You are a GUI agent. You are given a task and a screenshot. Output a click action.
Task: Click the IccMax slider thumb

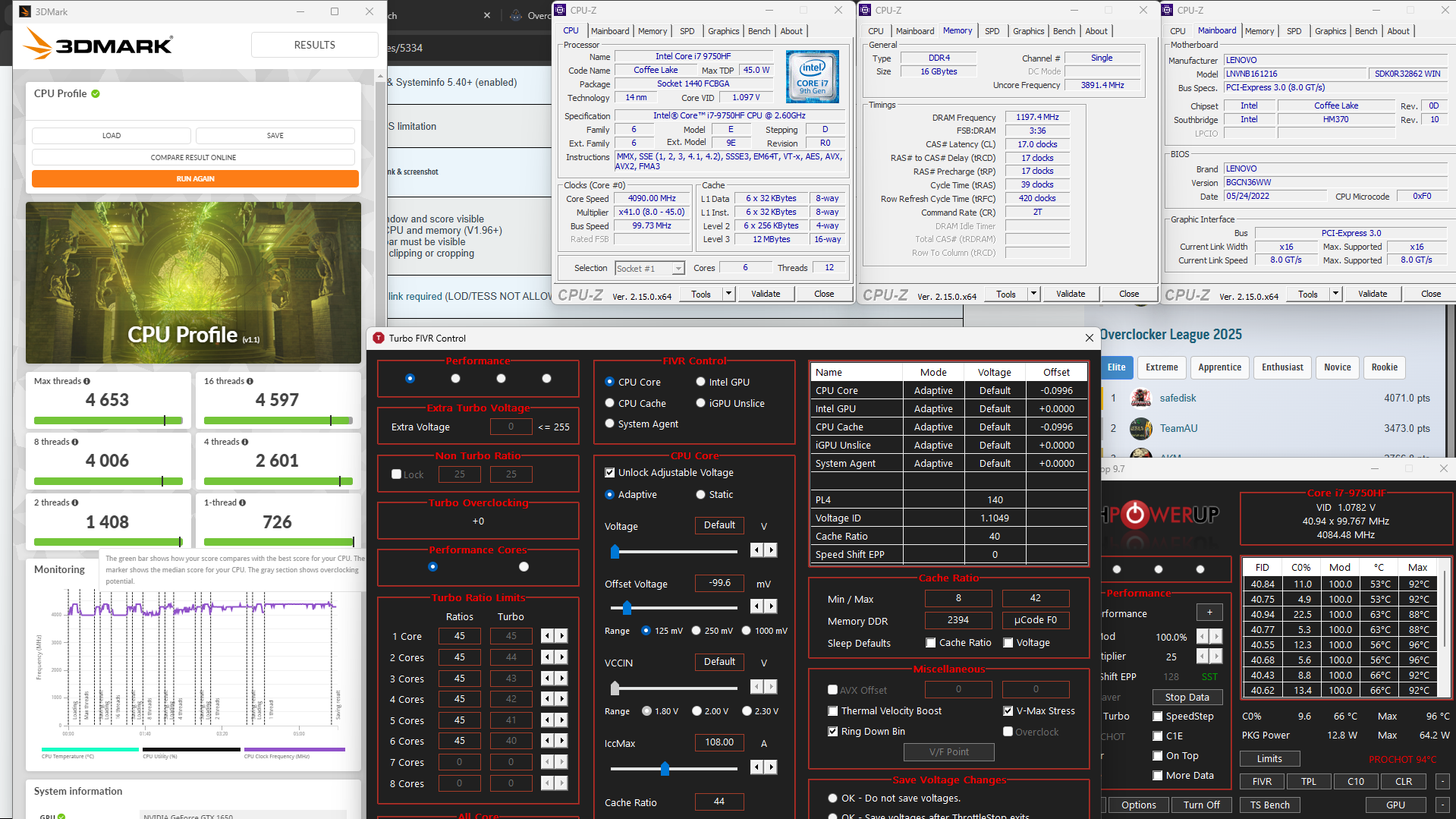point(665,768)
